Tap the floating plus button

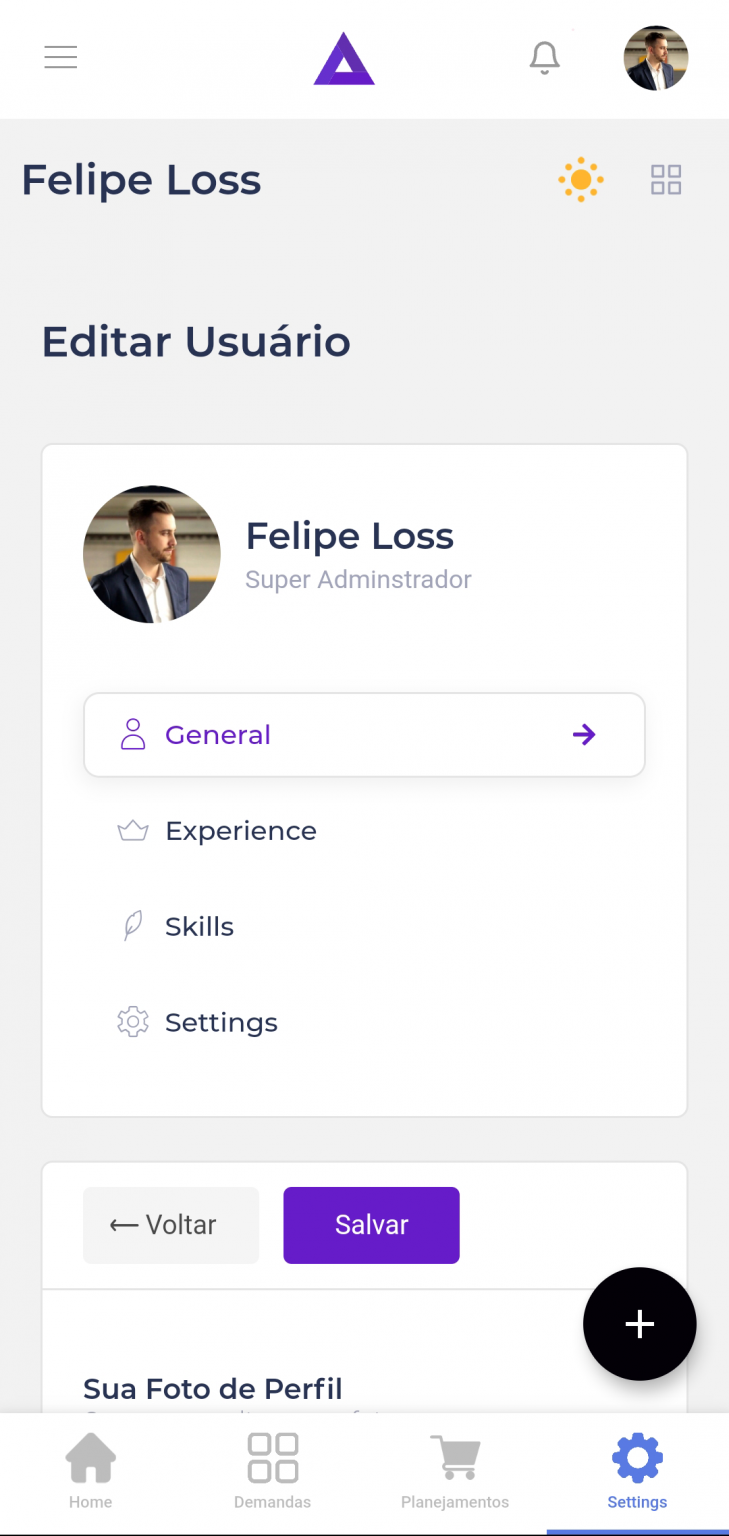[x=640, y=1324]
